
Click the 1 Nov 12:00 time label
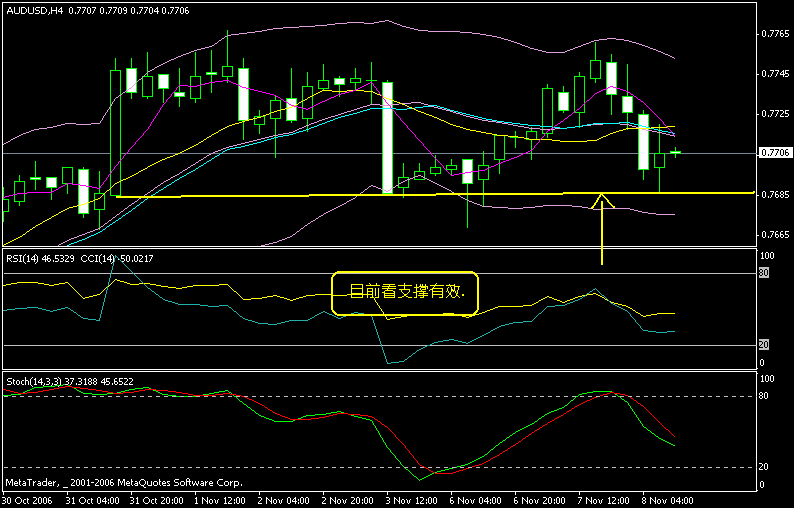pos(220,501)
